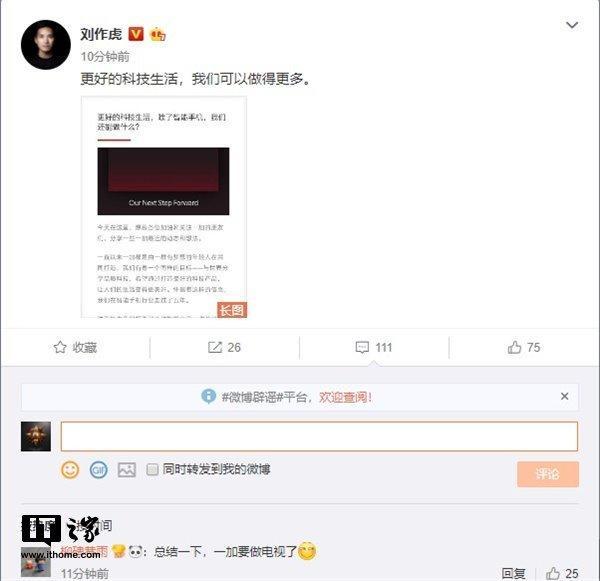600x581 pixels.
Task: Click 回复 on the first comment
Action: [x=514, y=573]
